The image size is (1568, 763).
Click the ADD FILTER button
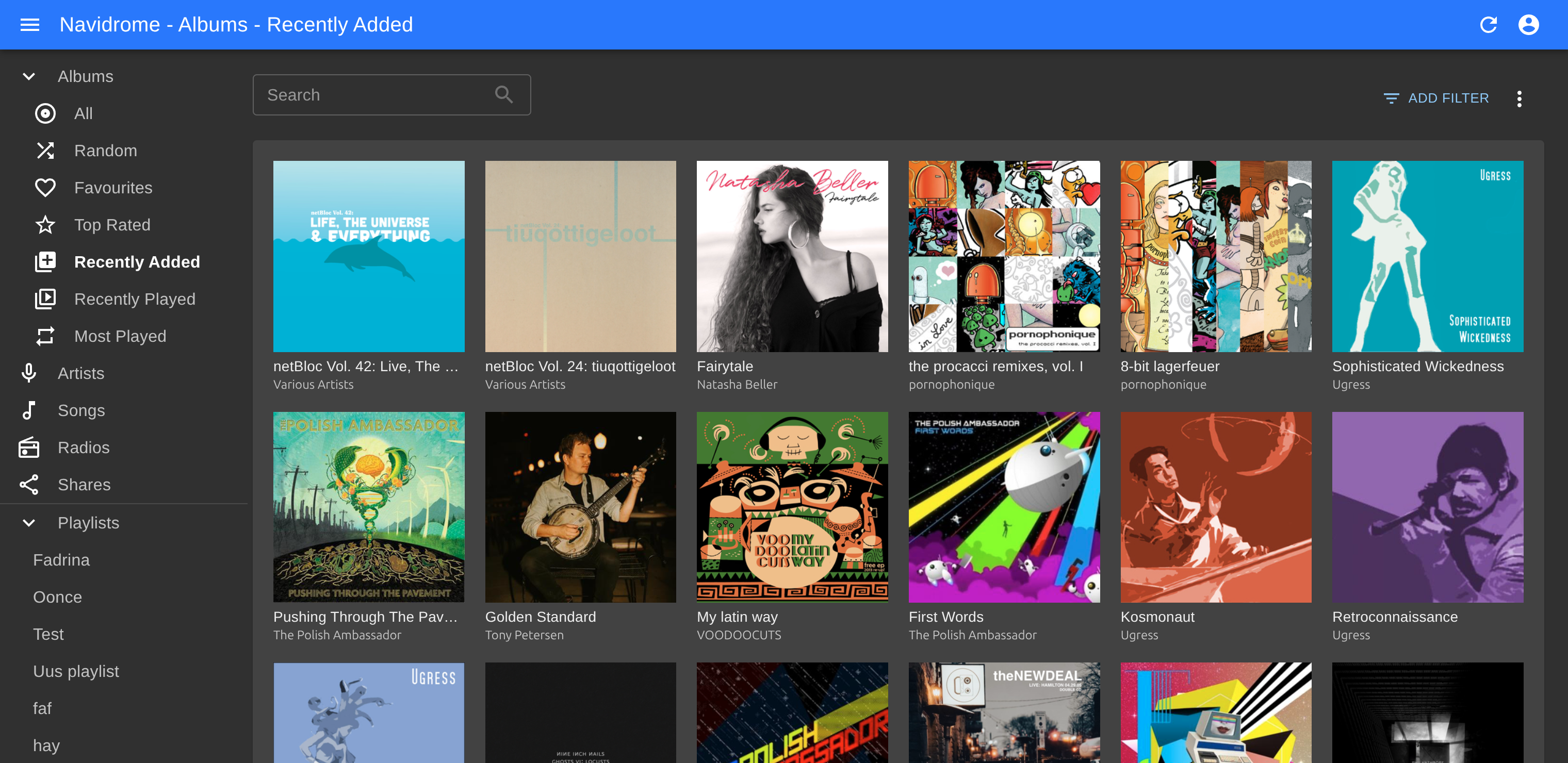point(1435,98)
